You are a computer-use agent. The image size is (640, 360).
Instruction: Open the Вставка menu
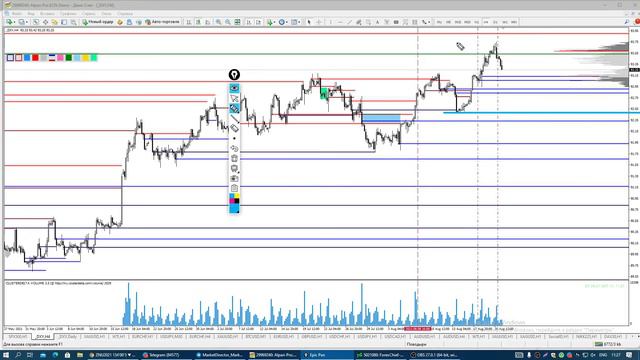pos(47,13)
